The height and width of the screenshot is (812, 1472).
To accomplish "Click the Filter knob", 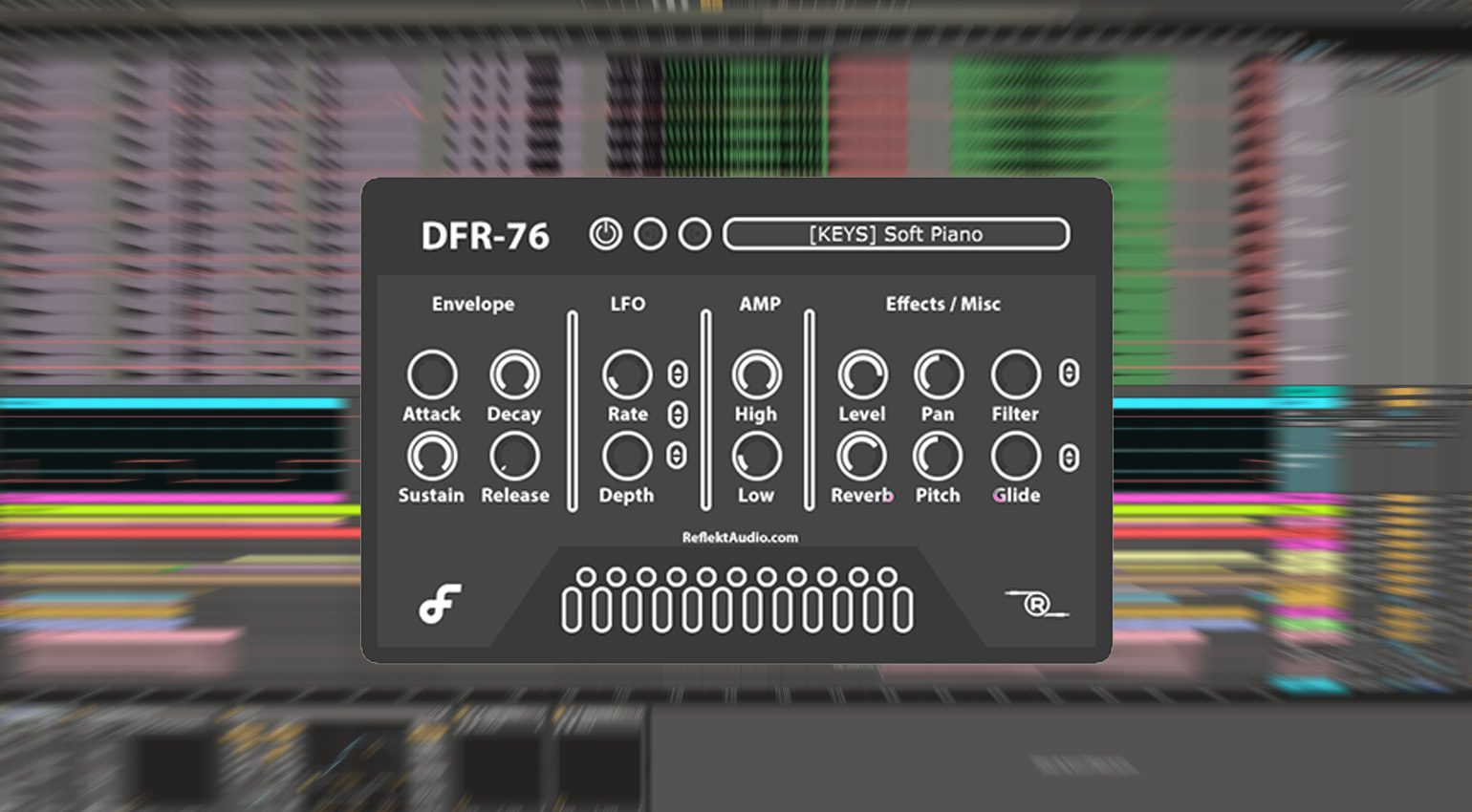I will (x=1015, y=374).
